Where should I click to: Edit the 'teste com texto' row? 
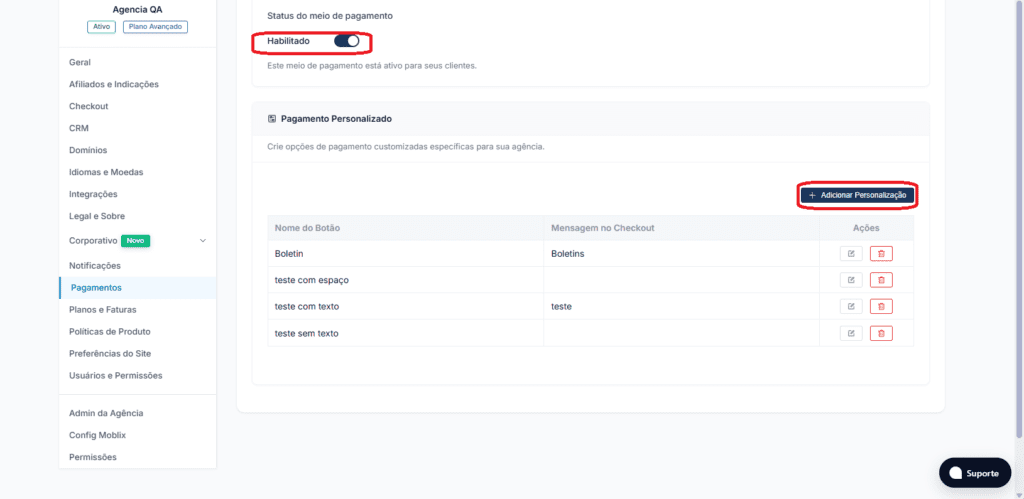coord(851,306)
